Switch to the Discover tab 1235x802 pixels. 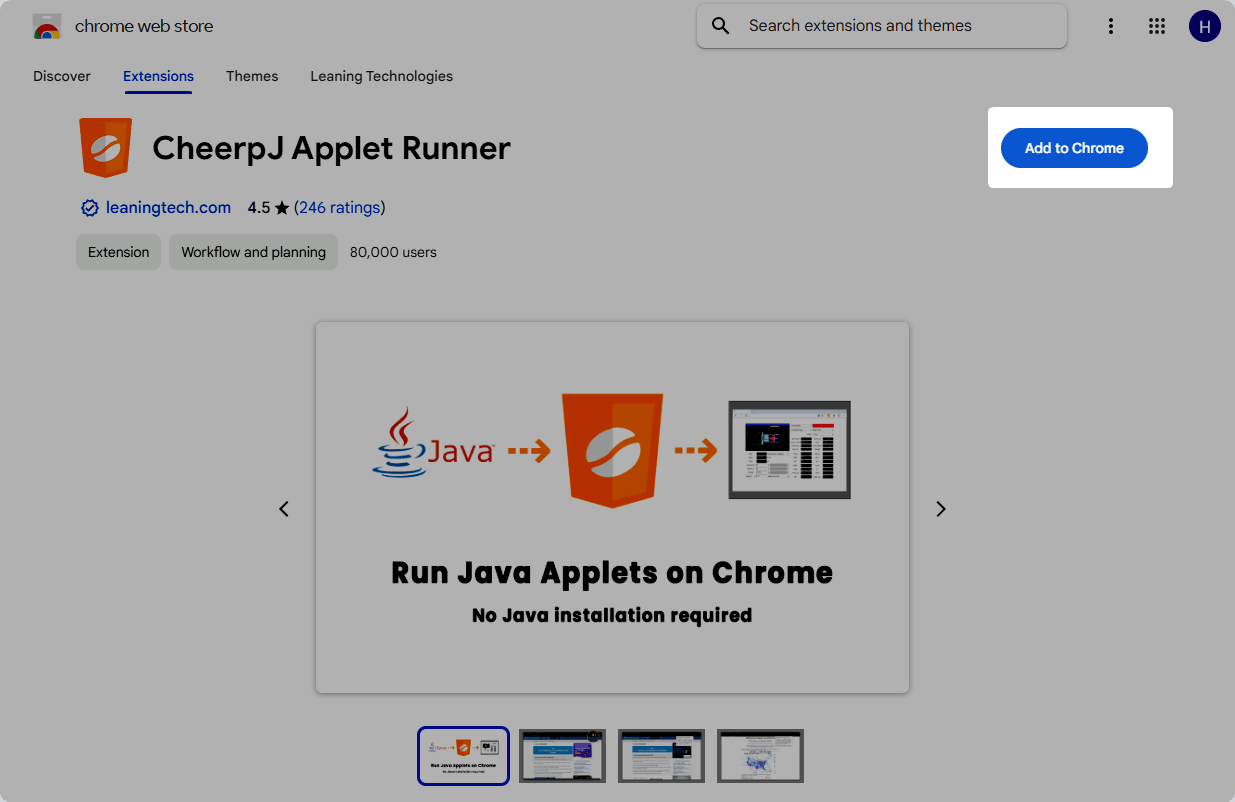point(62,76)
